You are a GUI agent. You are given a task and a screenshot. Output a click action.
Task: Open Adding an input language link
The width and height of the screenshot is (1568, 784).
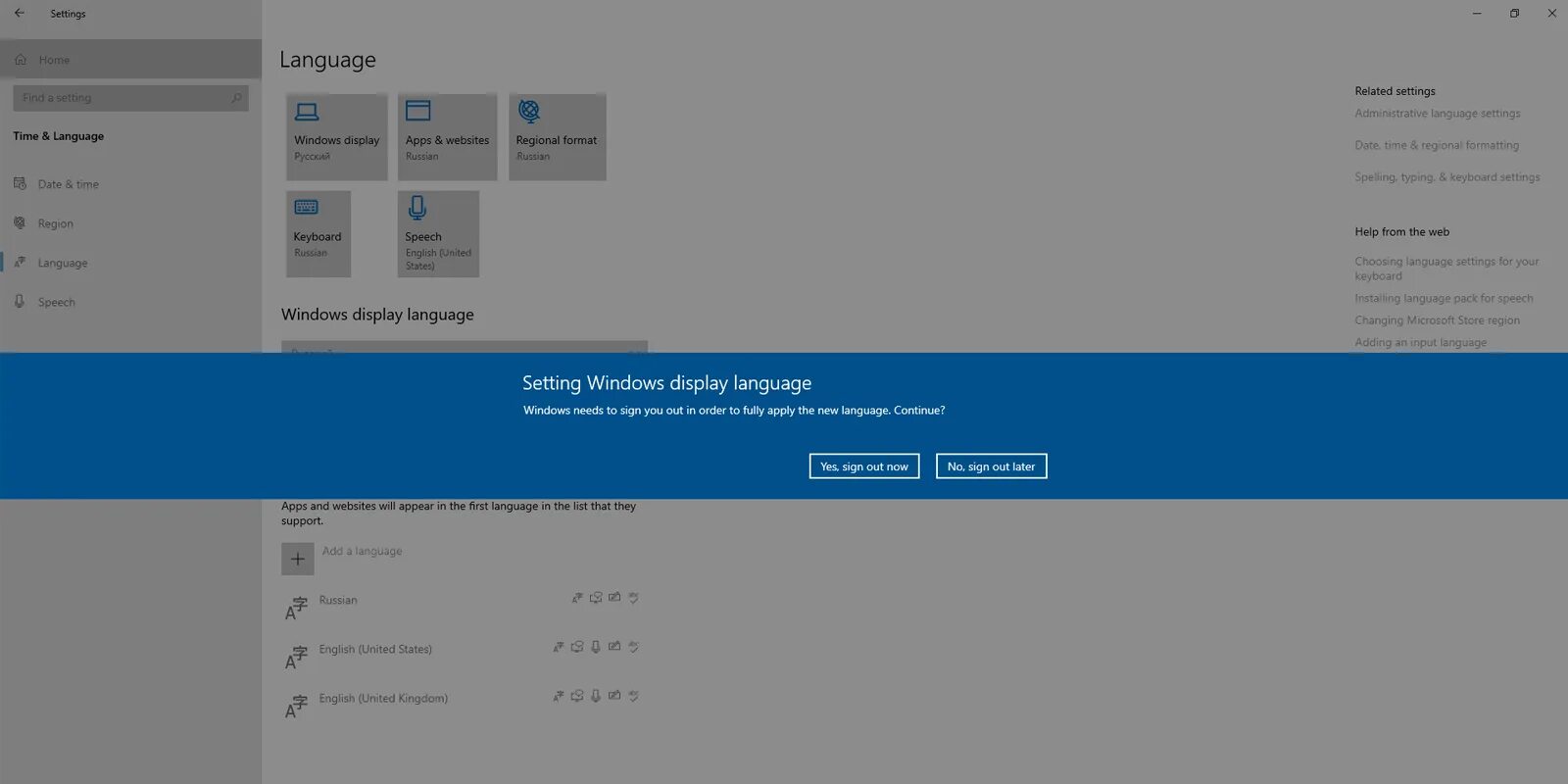[x=1420, y=342]
